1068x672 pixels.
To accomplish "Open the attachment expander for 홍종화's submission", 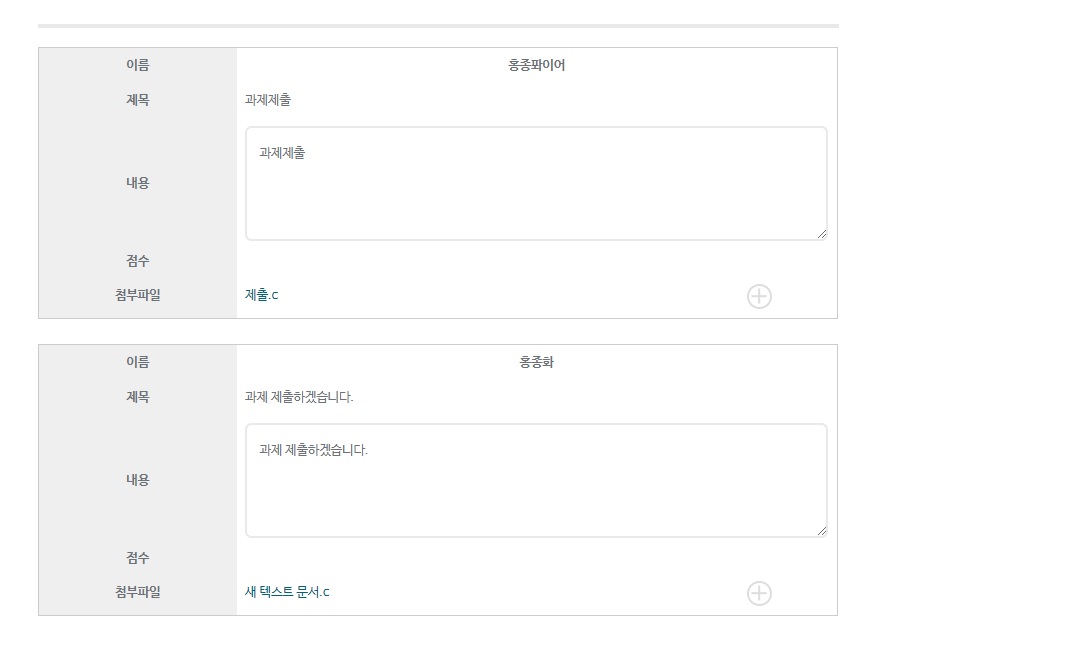I will [759, 593].
